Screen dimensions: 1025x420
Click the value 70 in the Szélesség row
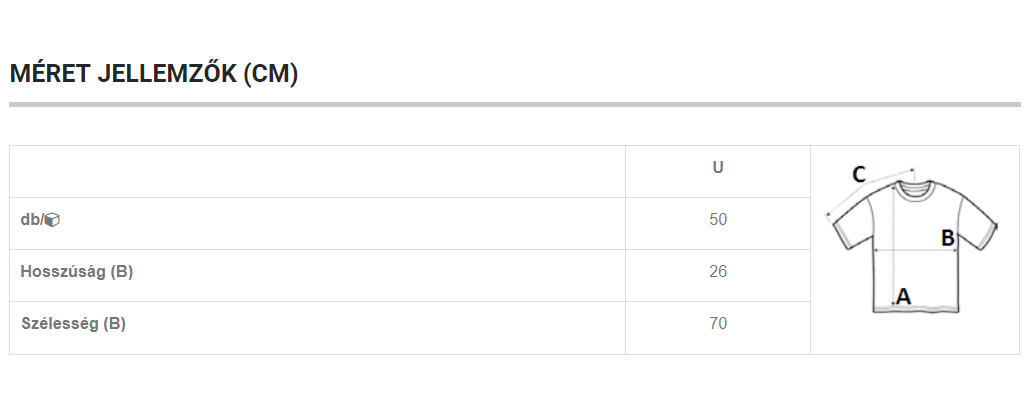[x=718, y=323]
